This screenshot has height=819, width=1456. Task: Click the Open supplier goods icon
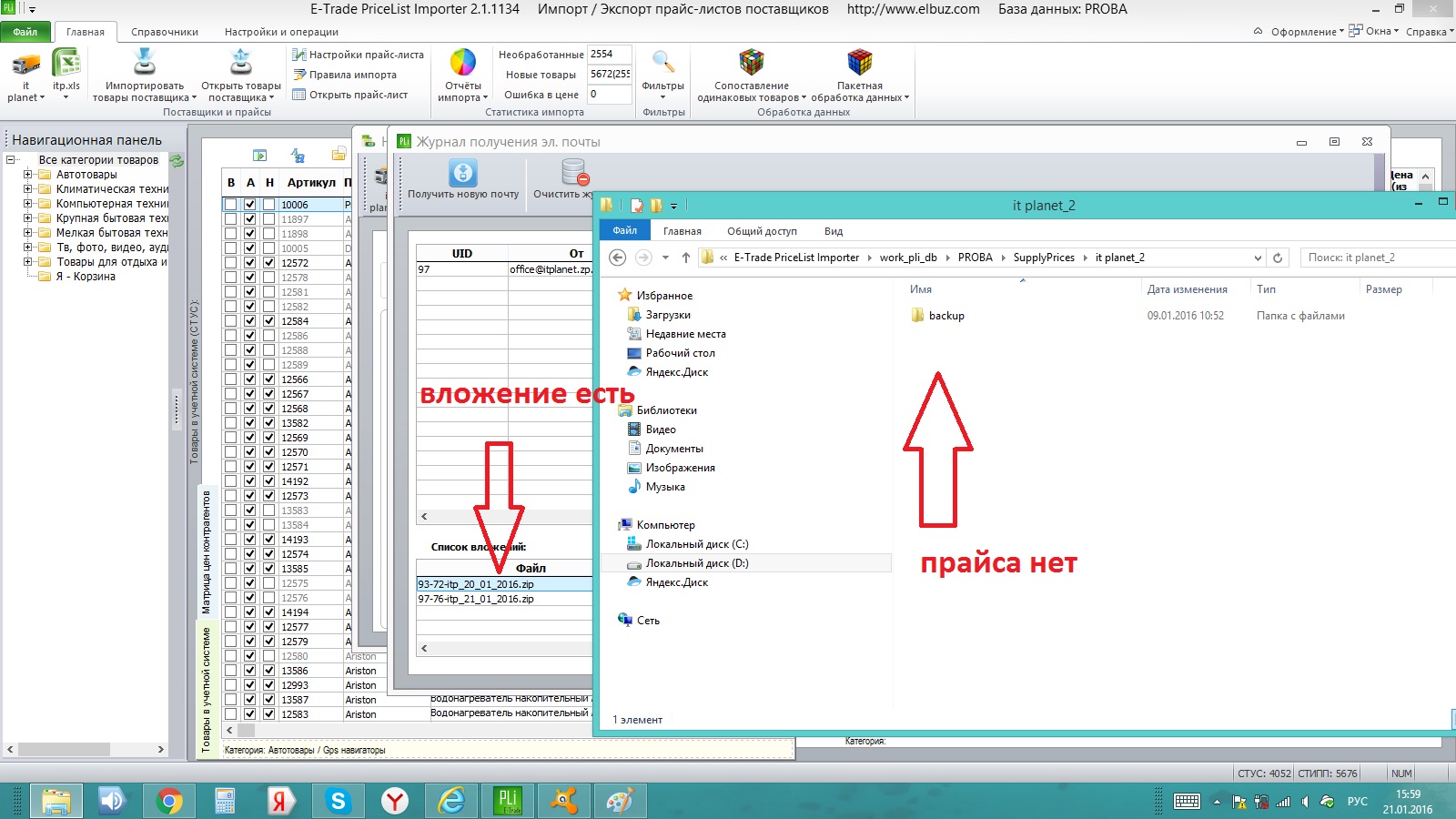(241, 62)
